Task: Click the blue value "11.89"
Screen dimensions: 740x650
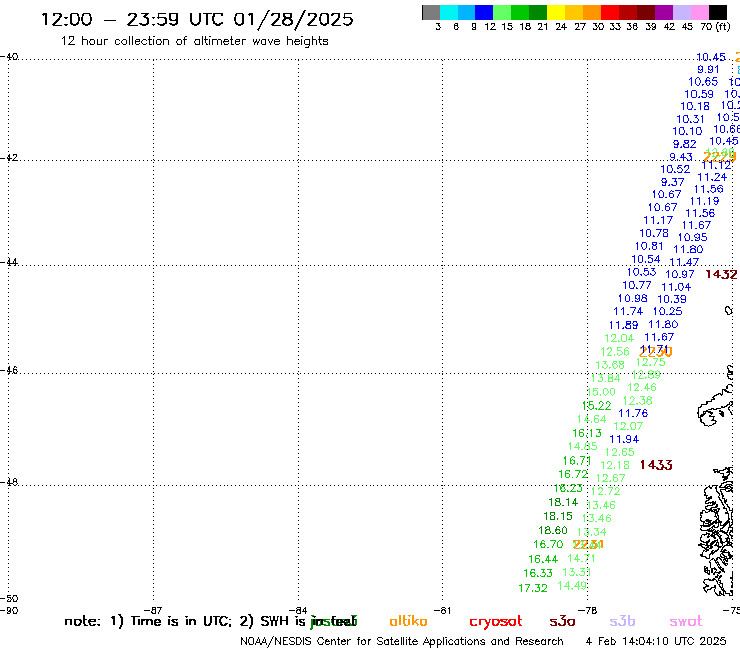Action: [623, 326]
